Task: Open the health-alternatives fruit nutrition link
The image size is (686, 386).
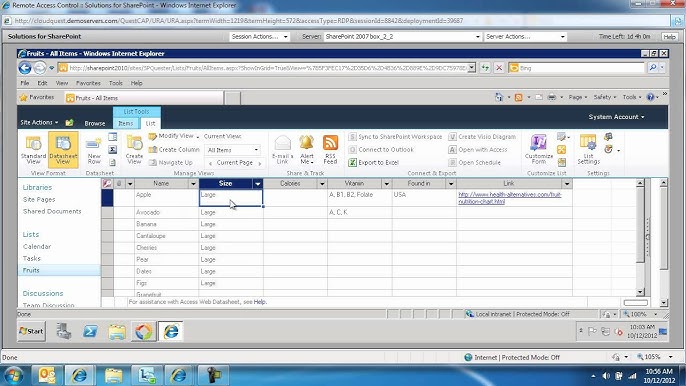Action: click(510, 198)
